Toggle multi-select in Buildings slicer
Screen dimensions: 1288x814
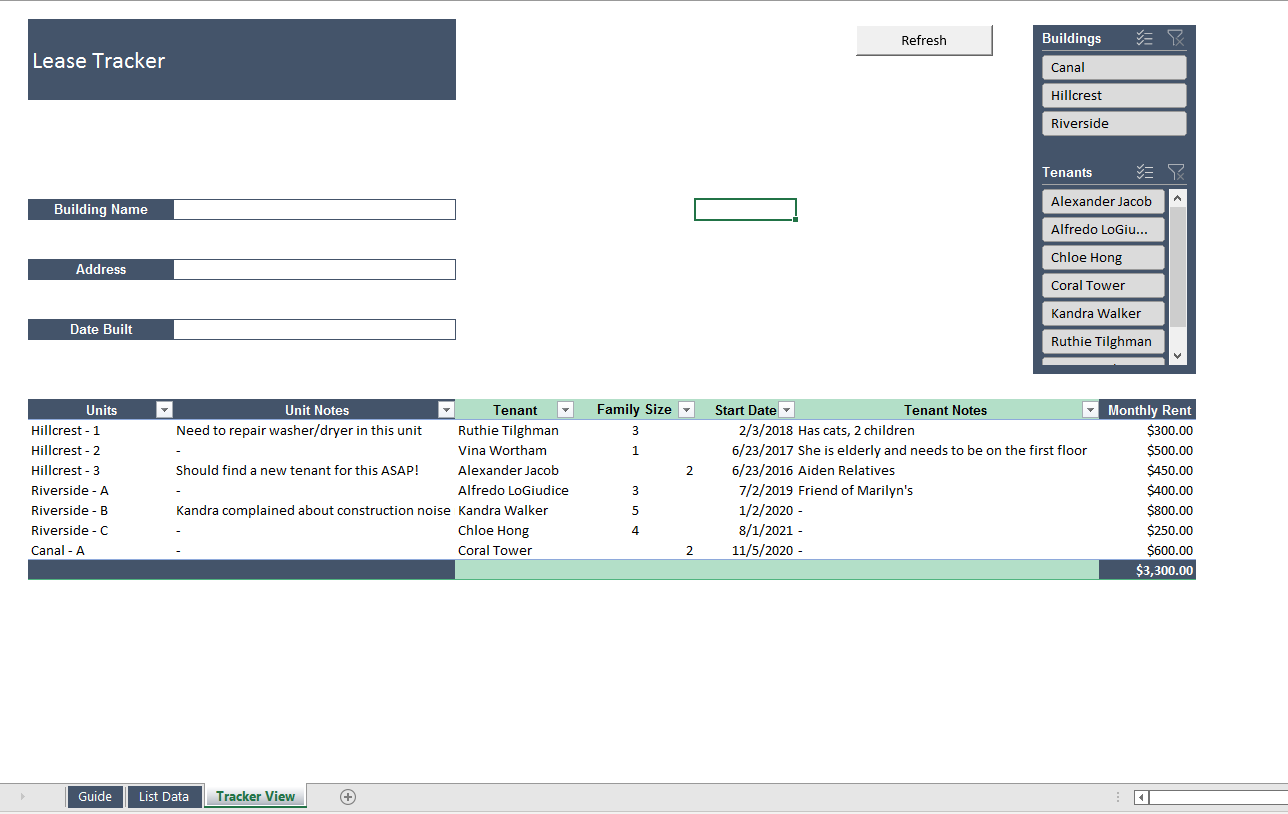[x=1145, y=38]
